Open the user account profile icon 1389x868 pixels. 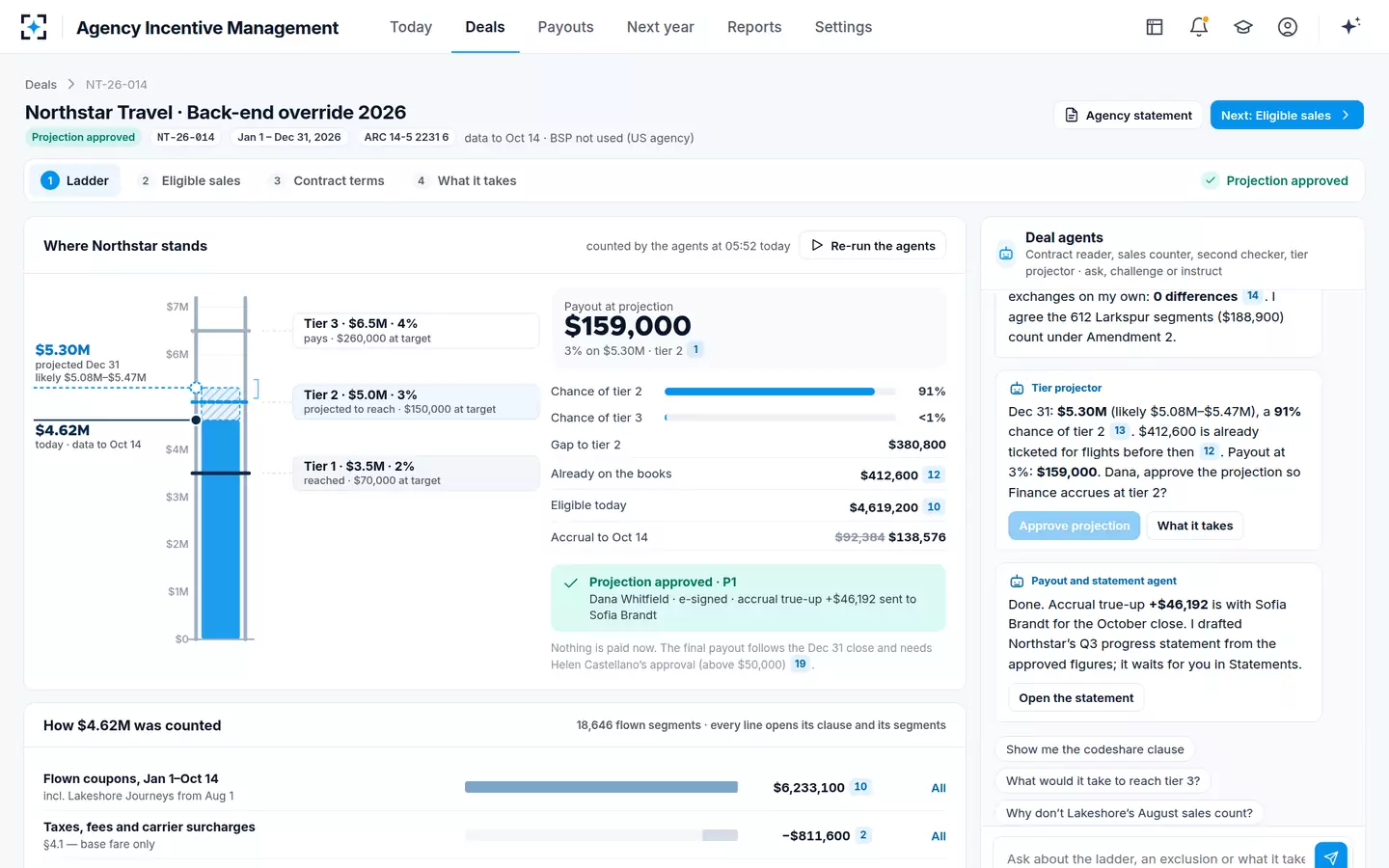pos(1288,27)
